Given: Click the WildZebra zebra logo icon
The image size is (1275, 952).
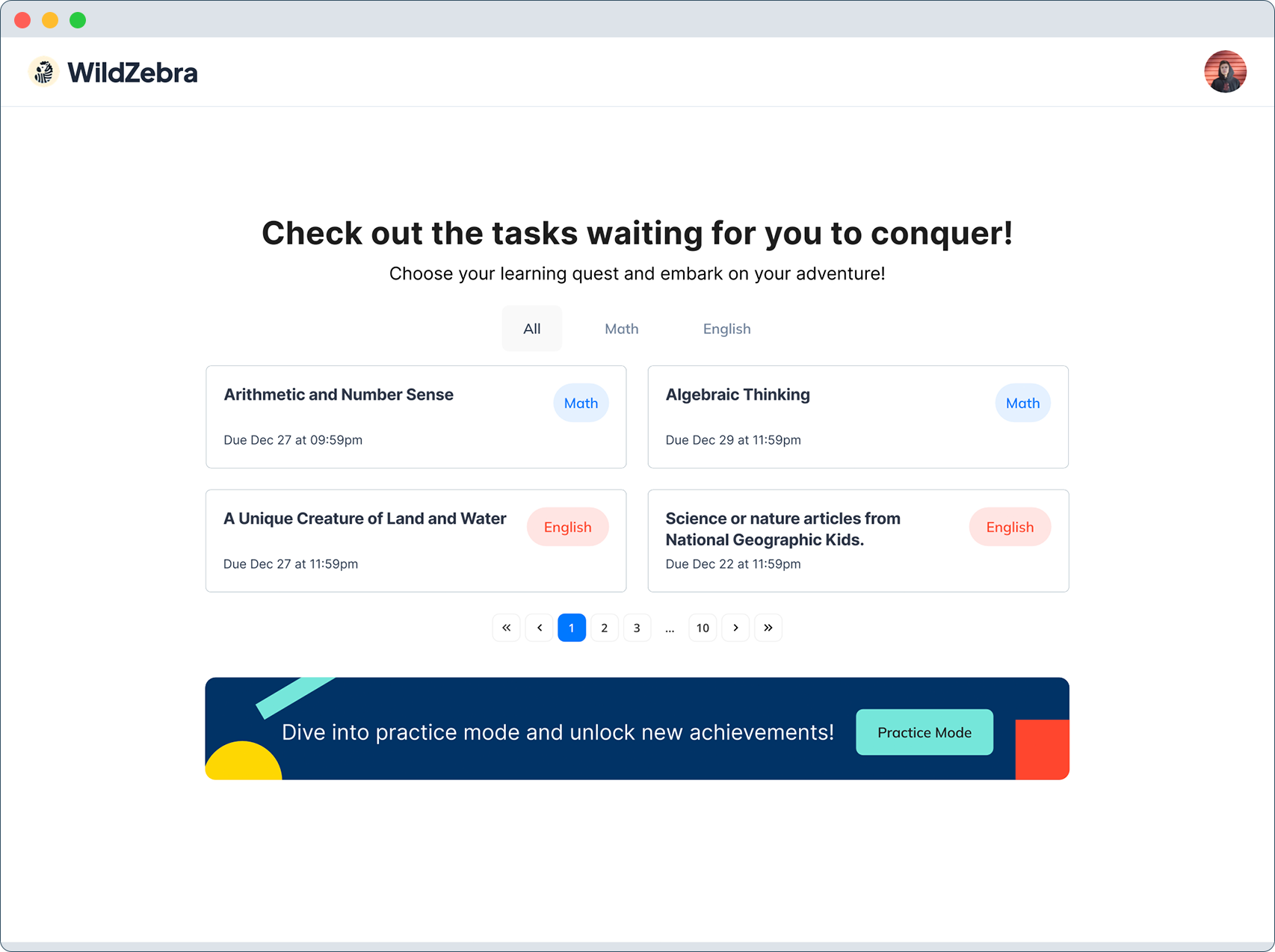Looking at the screenshot, I should coord(43,72).
